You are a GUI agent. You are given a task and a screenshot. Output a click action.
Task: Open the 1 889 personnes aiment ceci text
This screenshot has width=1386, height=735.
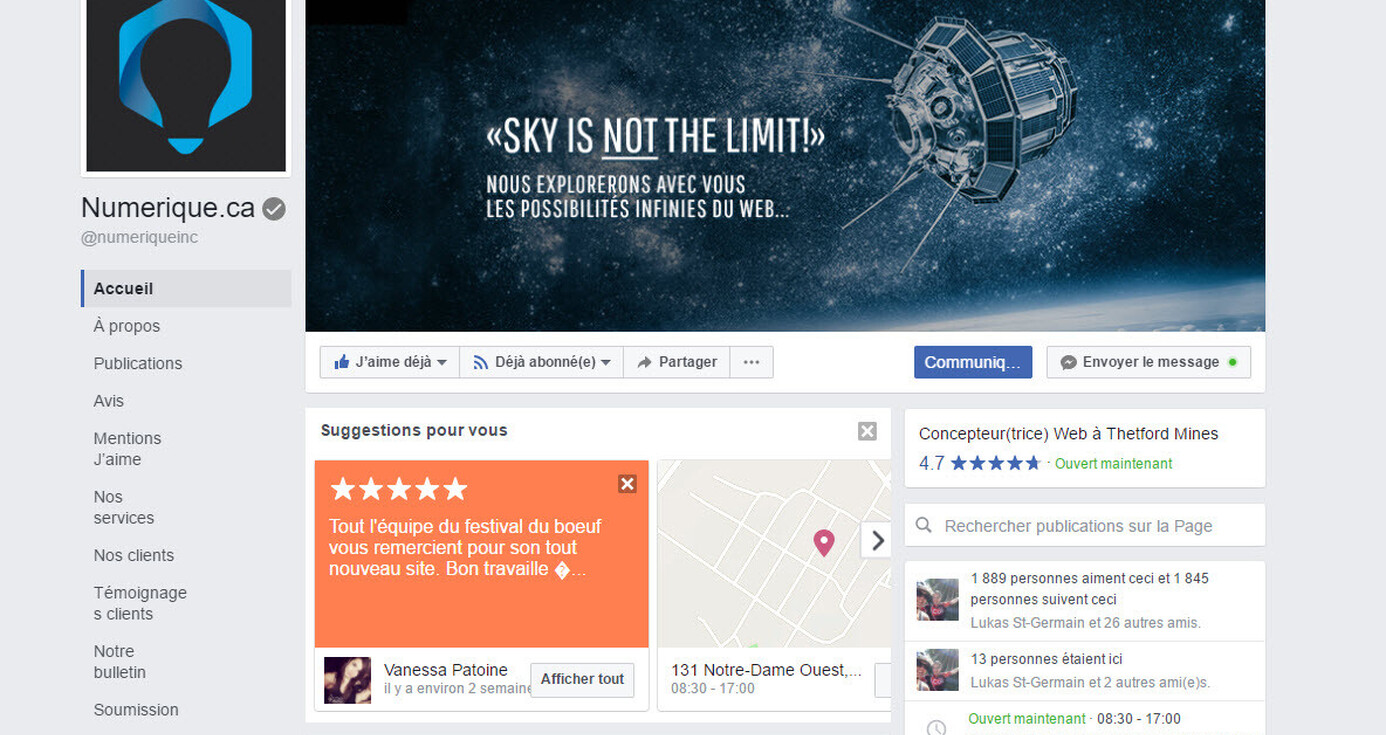(1090, 589)
